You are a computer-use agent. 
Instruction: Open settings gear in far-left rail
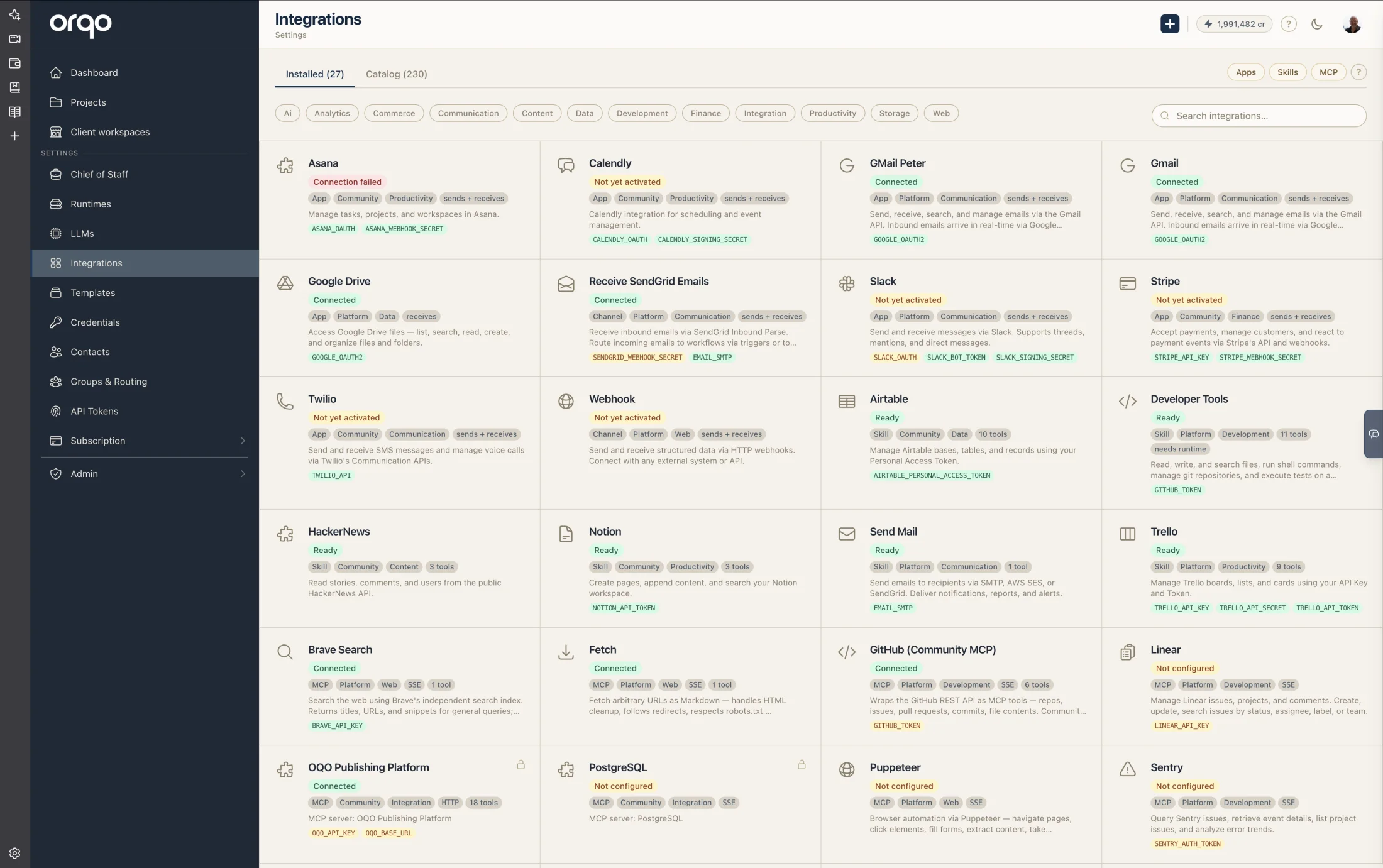[x=15, y=853]
